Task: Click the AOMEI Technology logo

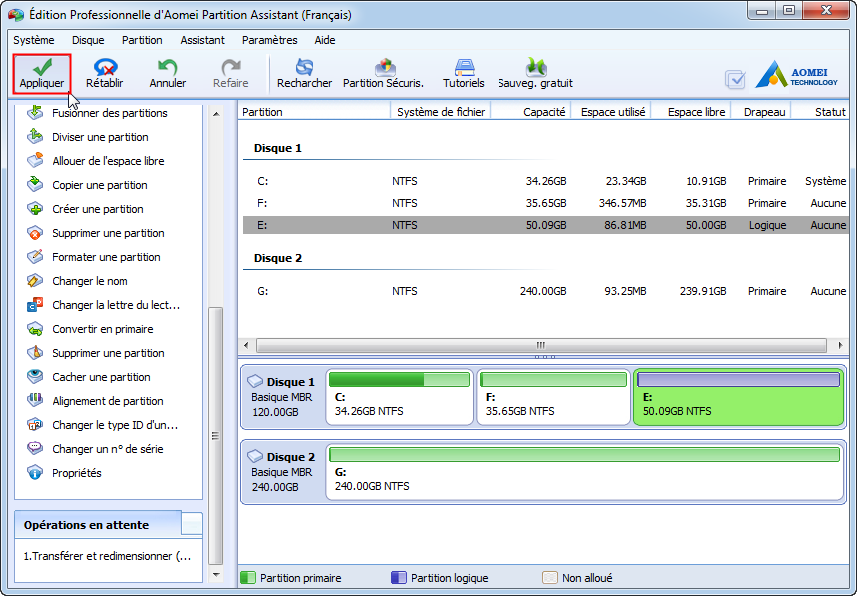Action: [x=796, y=75]
